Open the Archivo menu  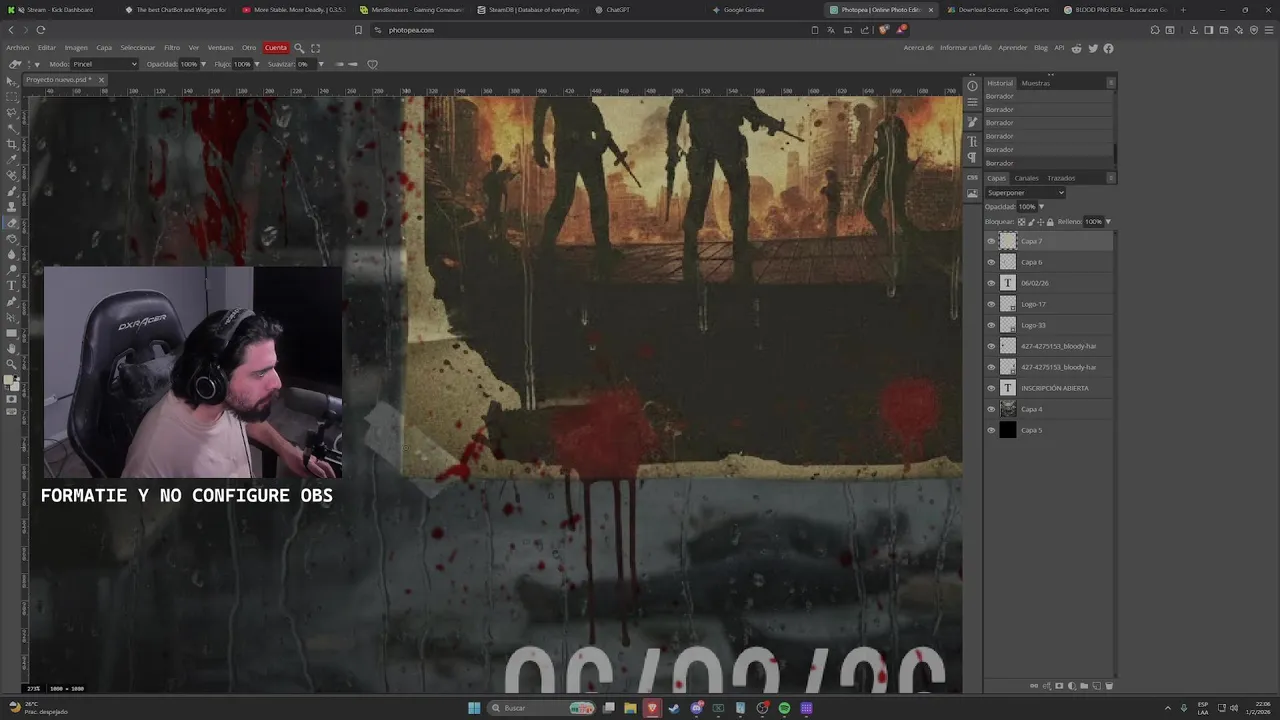pyautogui.click(x=17, y=48)
